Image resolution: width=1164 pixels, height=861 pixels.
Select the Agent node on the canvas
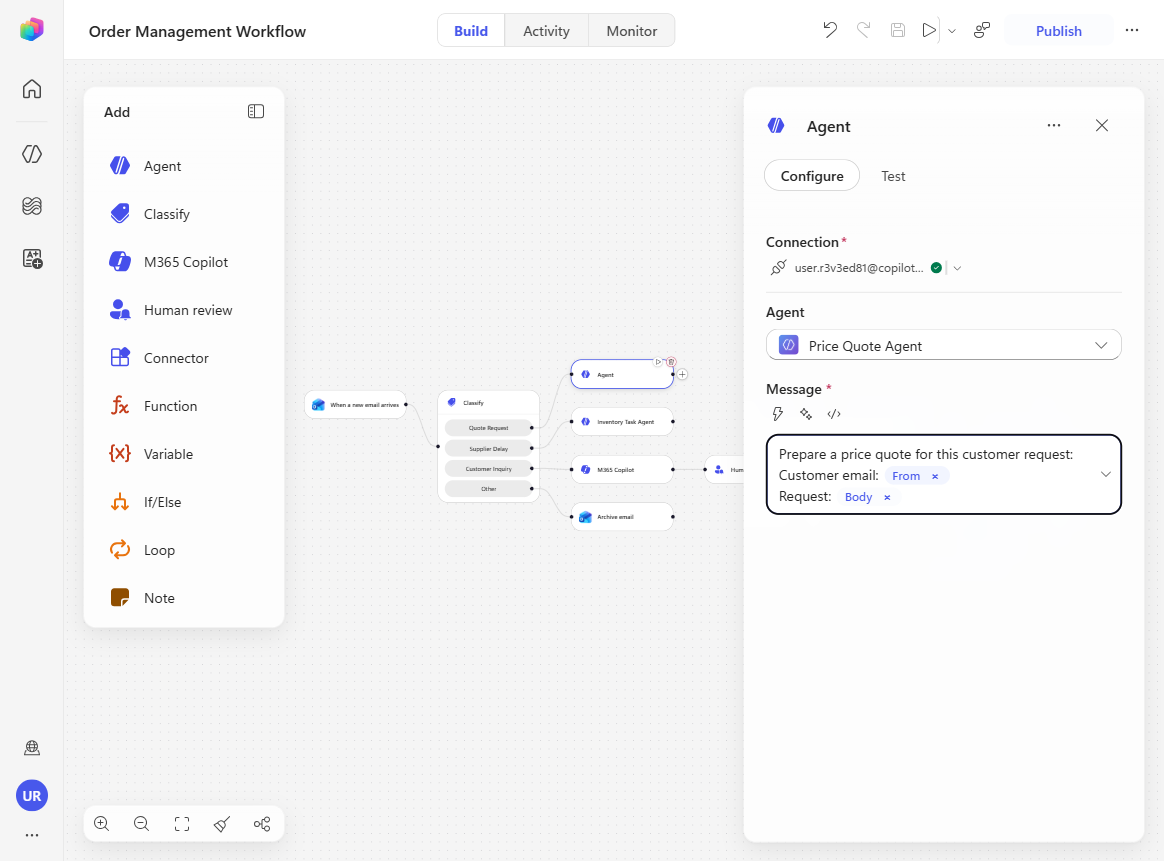(x=622, y=375)
